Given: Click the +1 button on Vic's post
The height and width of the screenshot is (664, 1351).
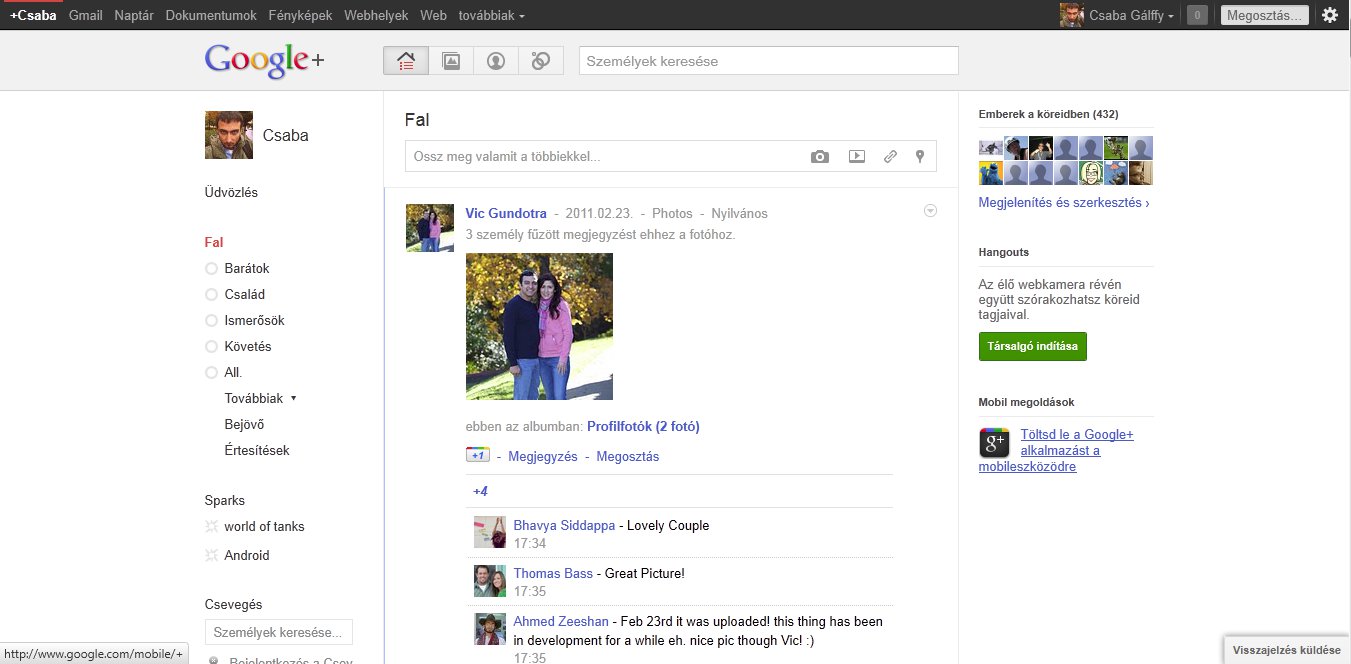Looking at the screenshot, I should pyautogui.click(x=478, y=455).
